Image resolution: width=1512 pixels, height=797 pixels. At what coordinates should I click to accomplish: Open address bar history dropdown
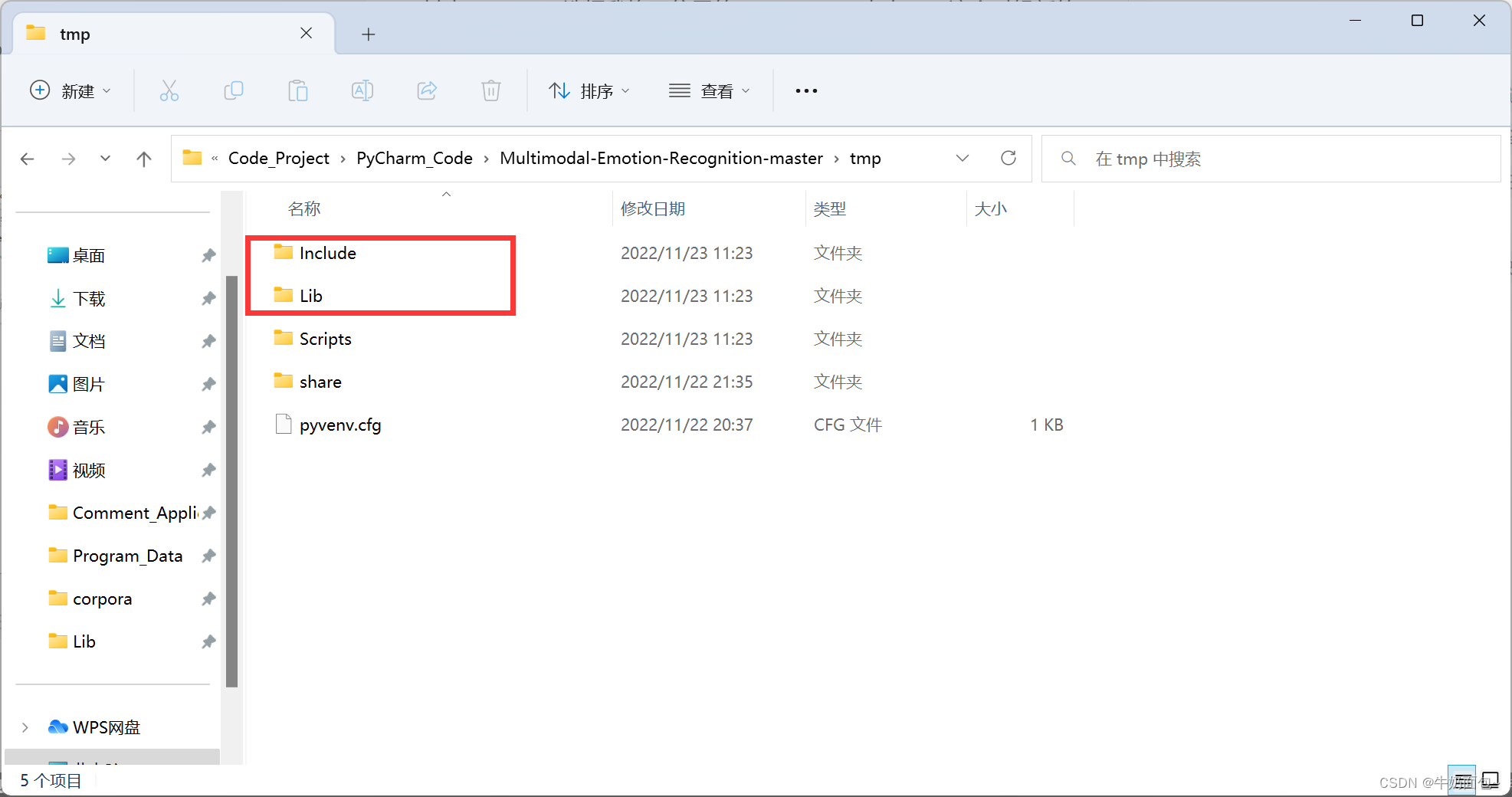point(963,158)
